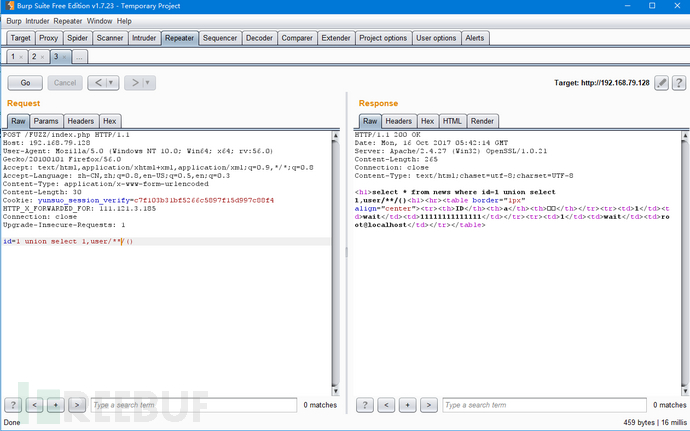This screenshot has width=690, height=431.
Task: Open the User options tab
Action: coord(436,38)
